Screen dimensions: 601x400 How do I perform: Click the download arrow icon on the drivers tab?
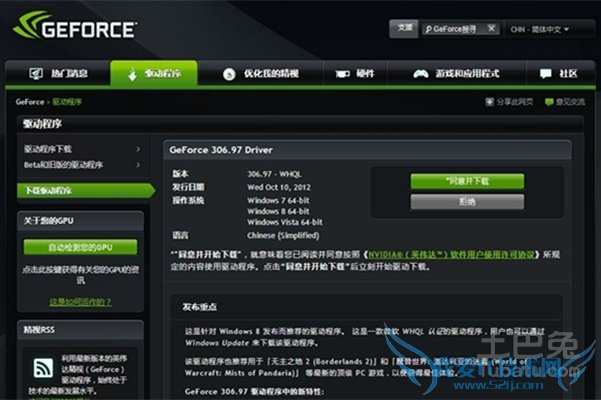coord(132,74)
